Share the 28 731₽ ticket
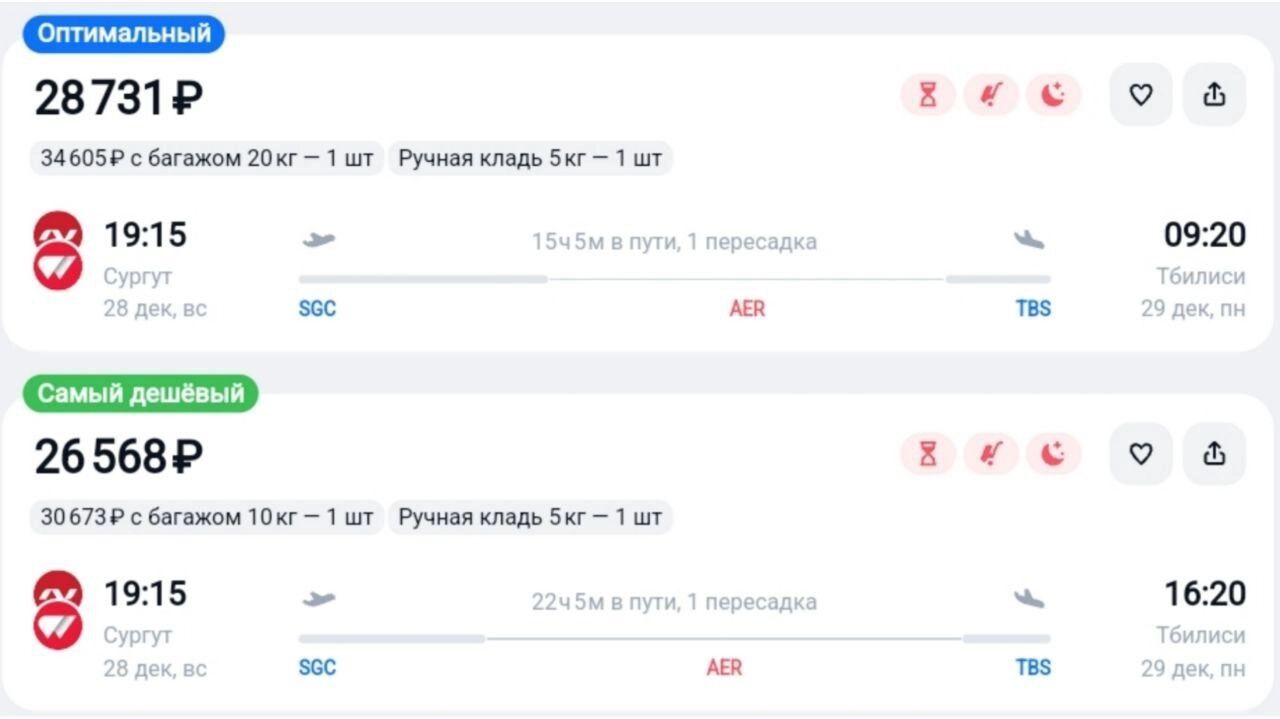This screenshot has height=719, width=1280. [x=1214, y=95]
